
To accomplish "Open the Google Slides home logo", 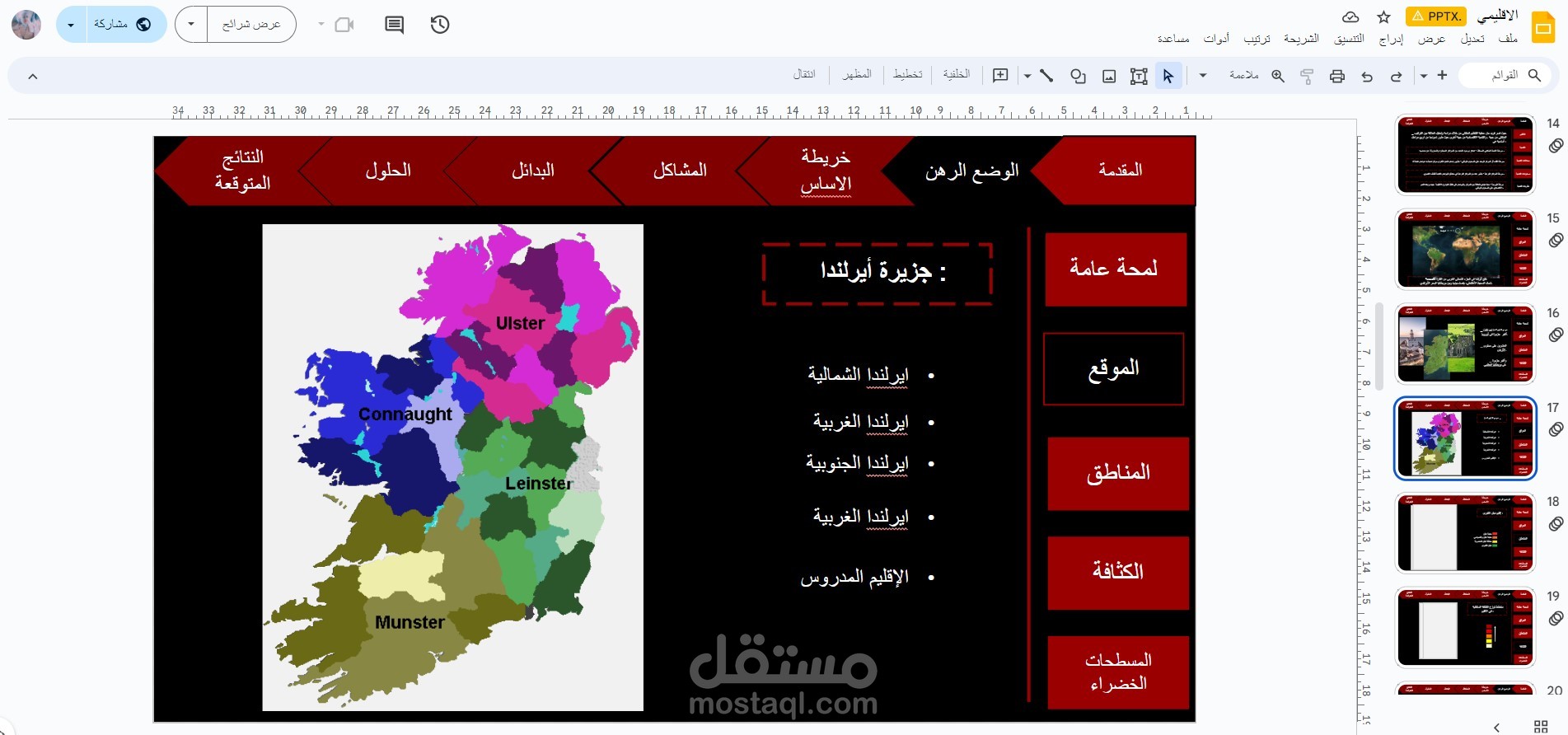I will (x=1543, y=27).
